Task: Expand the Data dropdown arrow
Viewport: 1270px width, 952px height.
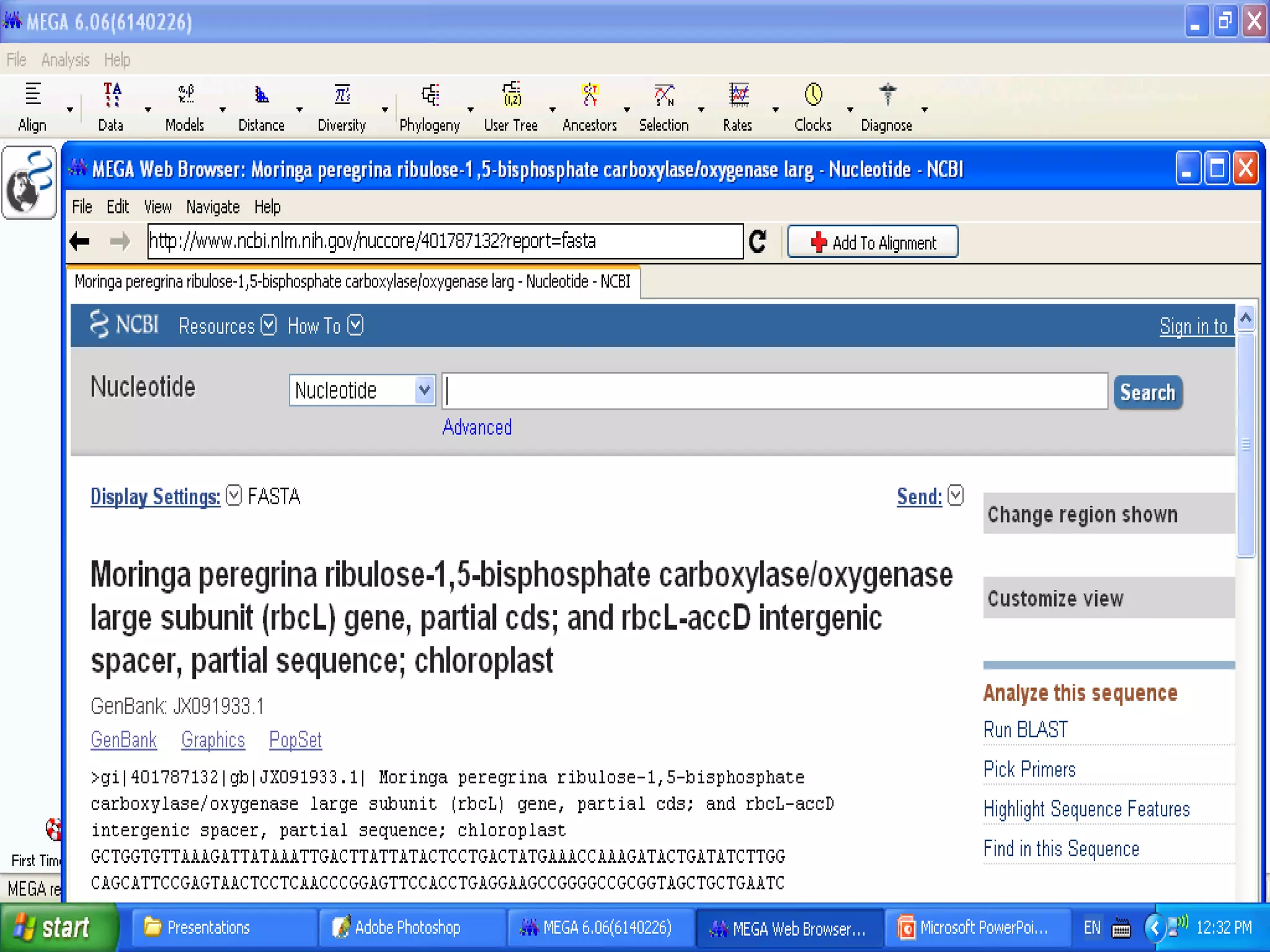Action: [148, 110]
